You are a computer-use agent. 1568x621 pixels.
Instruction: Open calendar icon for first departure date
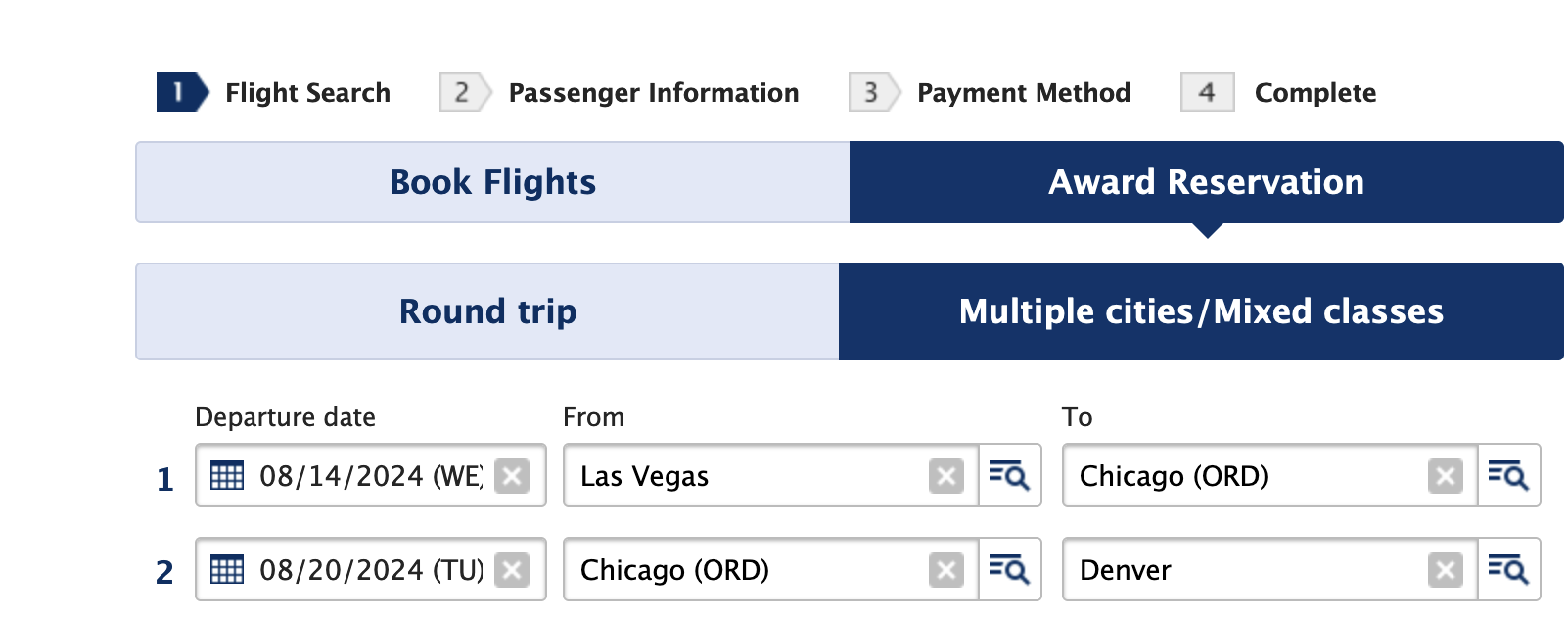pyautogui.click(x=227, y=476)
